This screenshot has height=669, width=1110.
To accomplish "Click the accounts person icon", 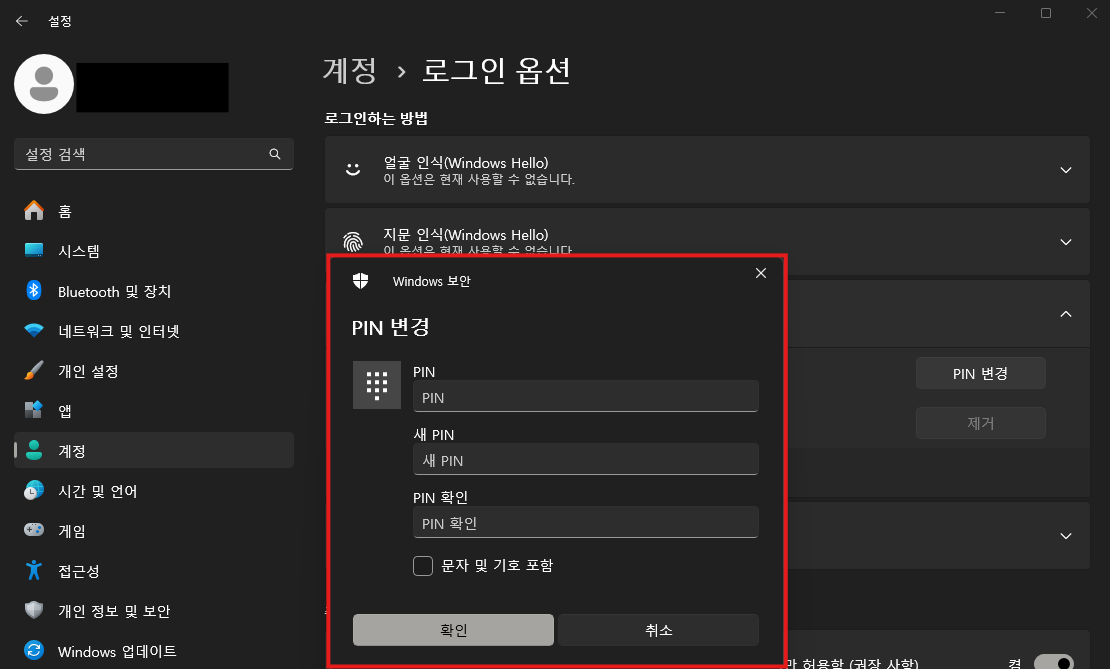I will click(33, 450).
